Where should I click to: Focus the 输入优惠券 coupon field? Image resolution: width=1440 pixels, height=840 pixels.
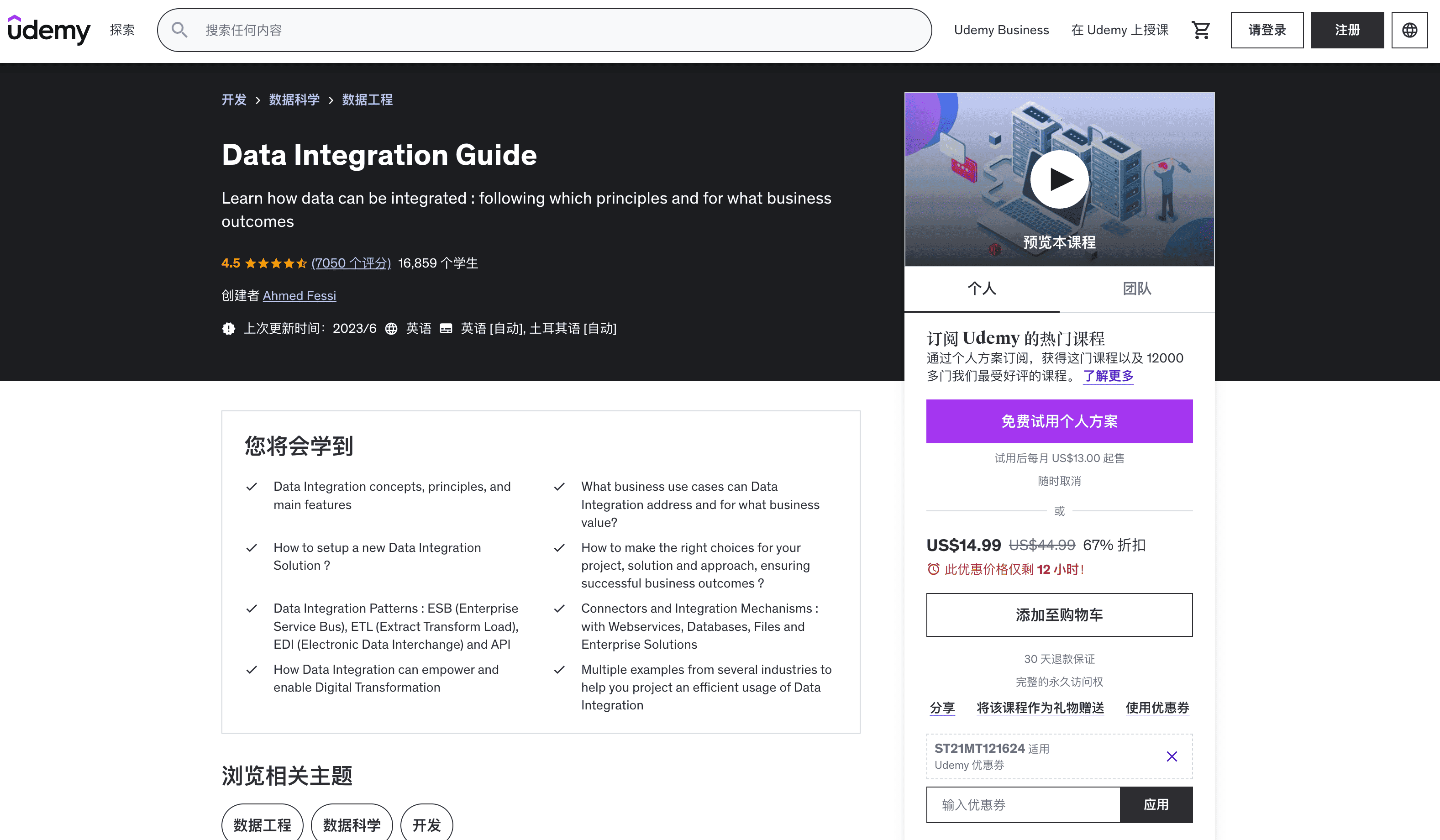(1023, 804)
